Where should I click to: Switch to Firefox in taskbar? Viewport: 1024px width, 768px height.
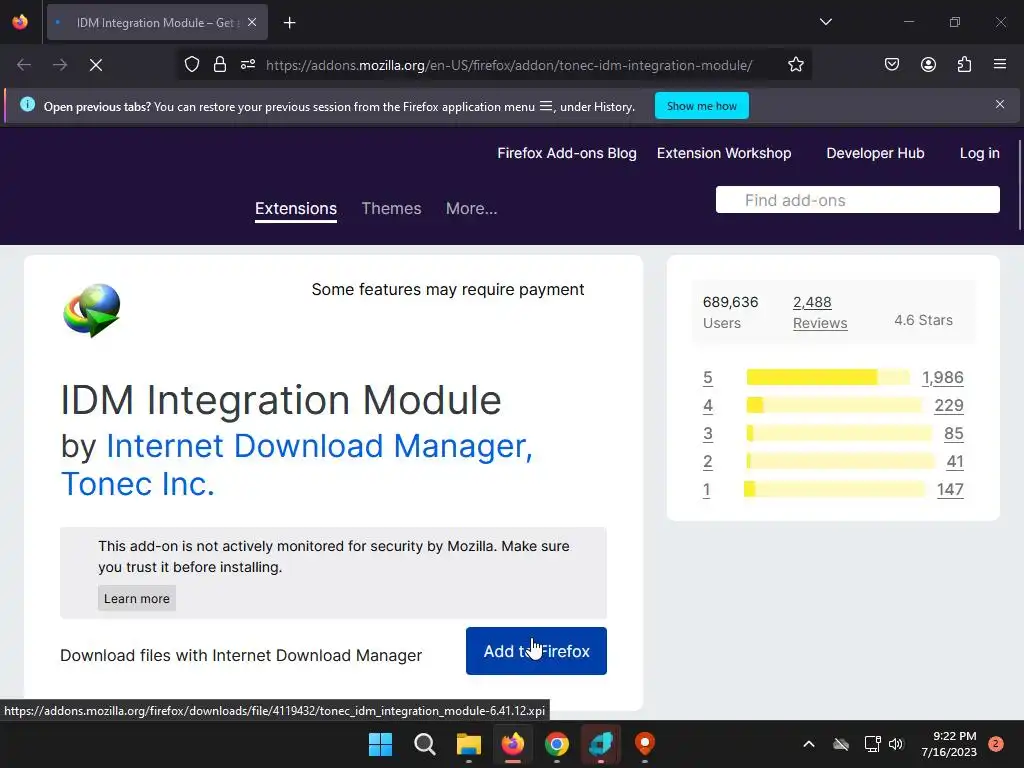pyautogui.click(x=513, y=744)
